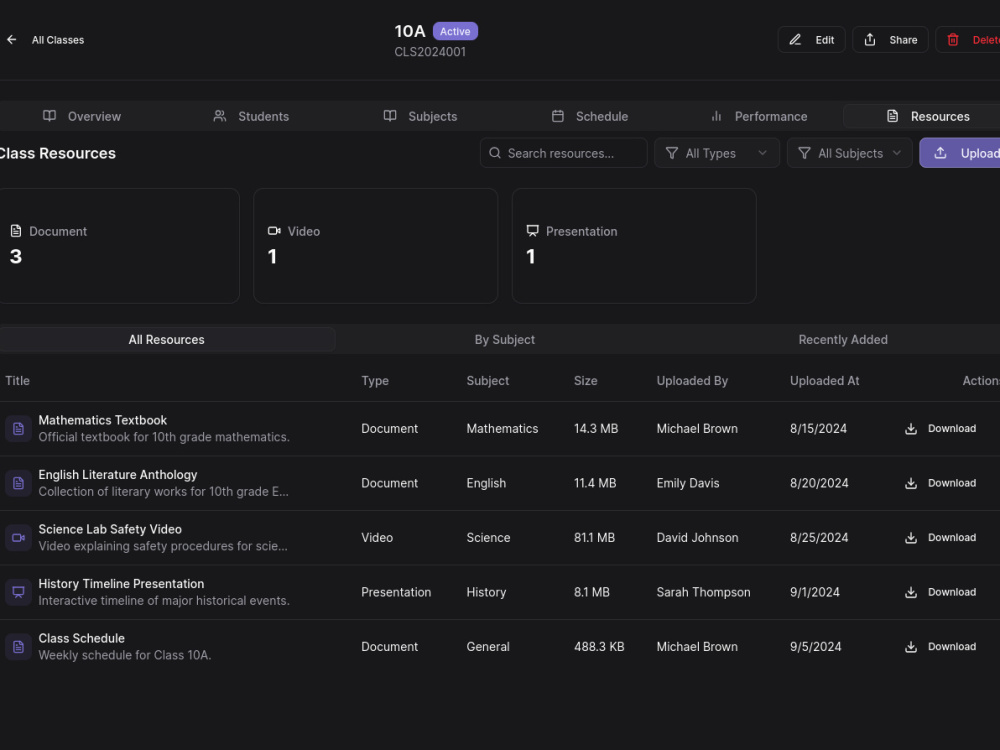Click the share icon on the Share button
1000x750 pixels.
click(x=869, y=40)
